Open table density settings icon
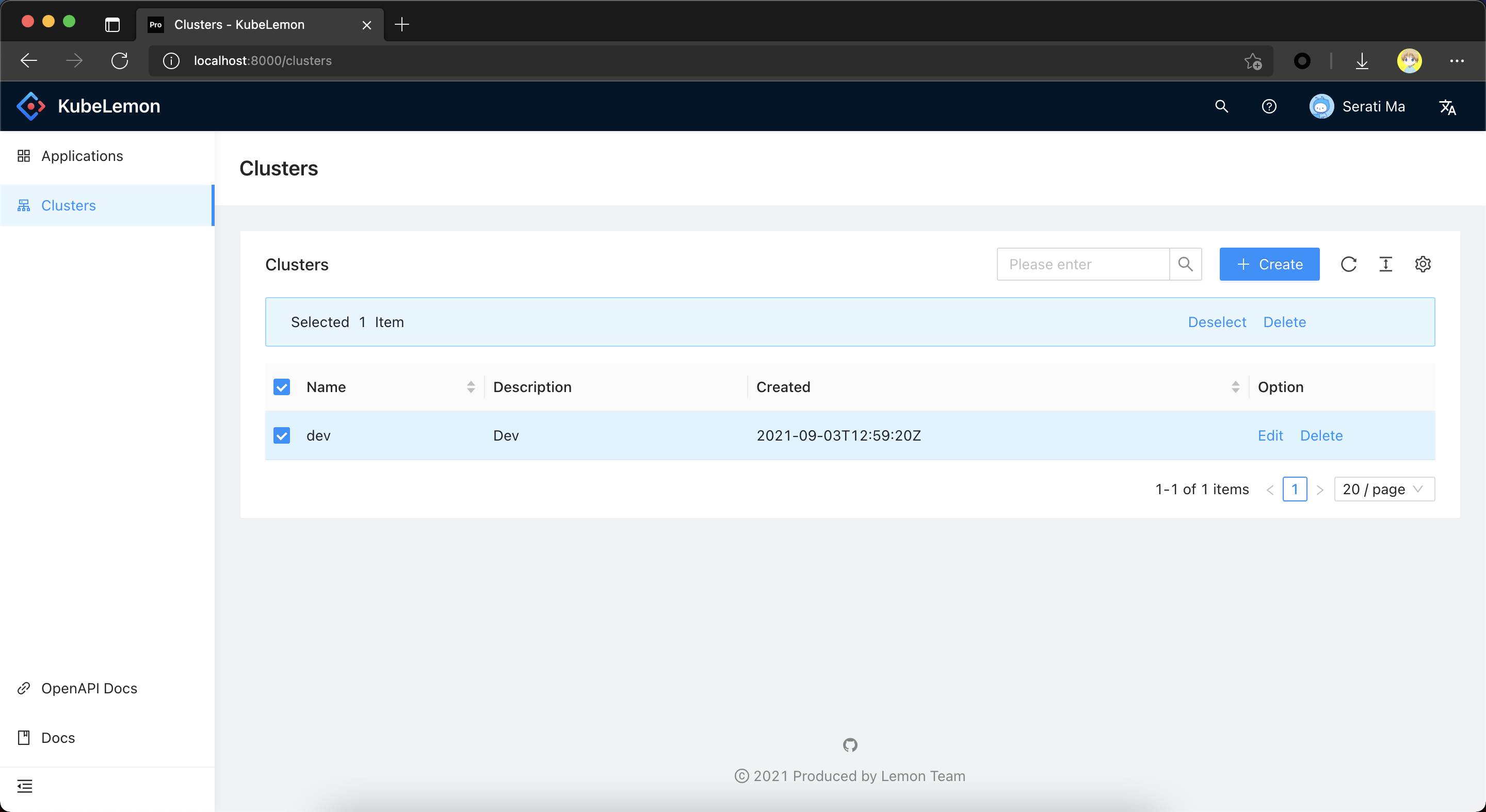Image resolution: width=1486 pixels, height=812 pixels. 1385,264
